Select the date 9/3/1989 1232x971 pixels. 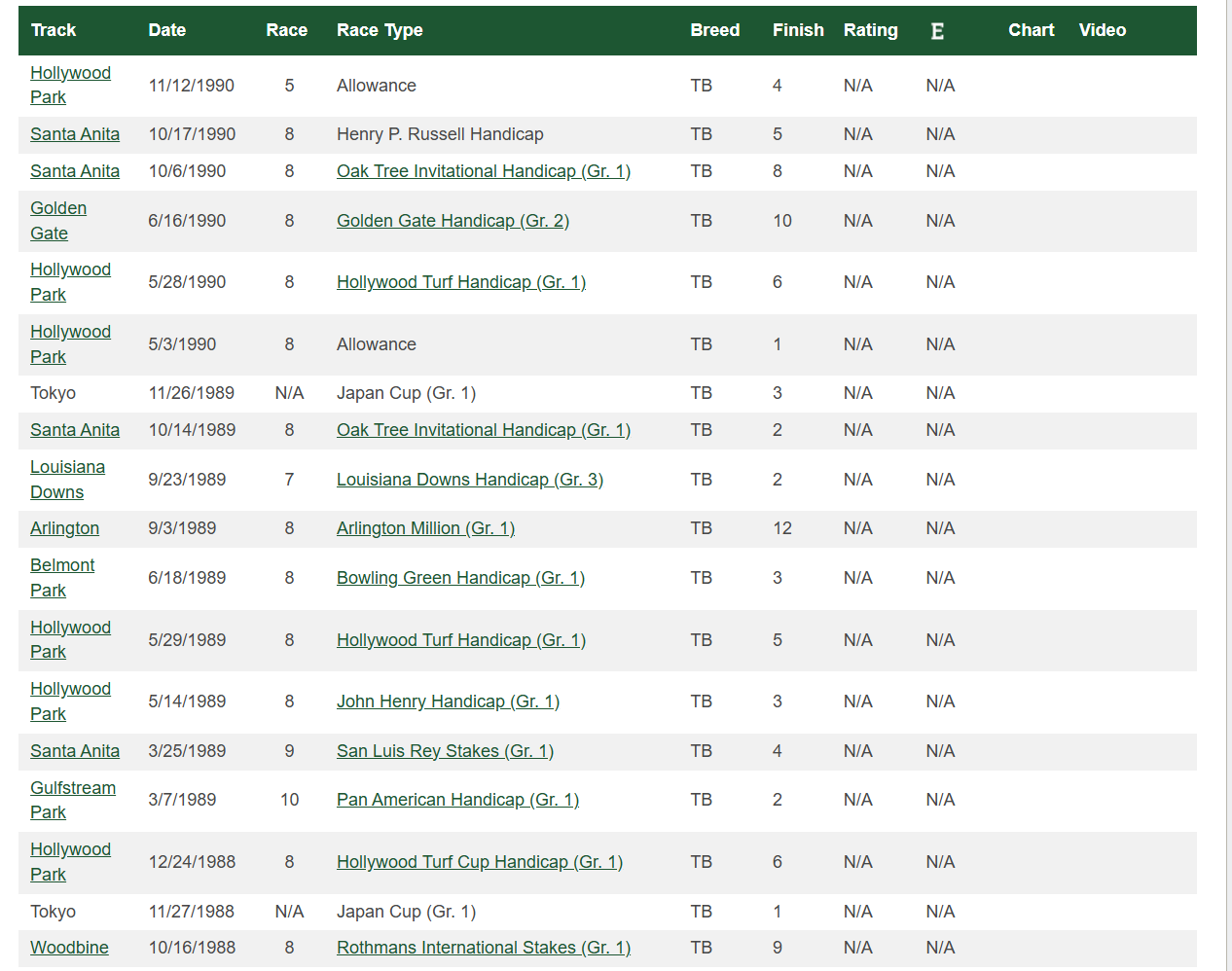tap(182, 528)
